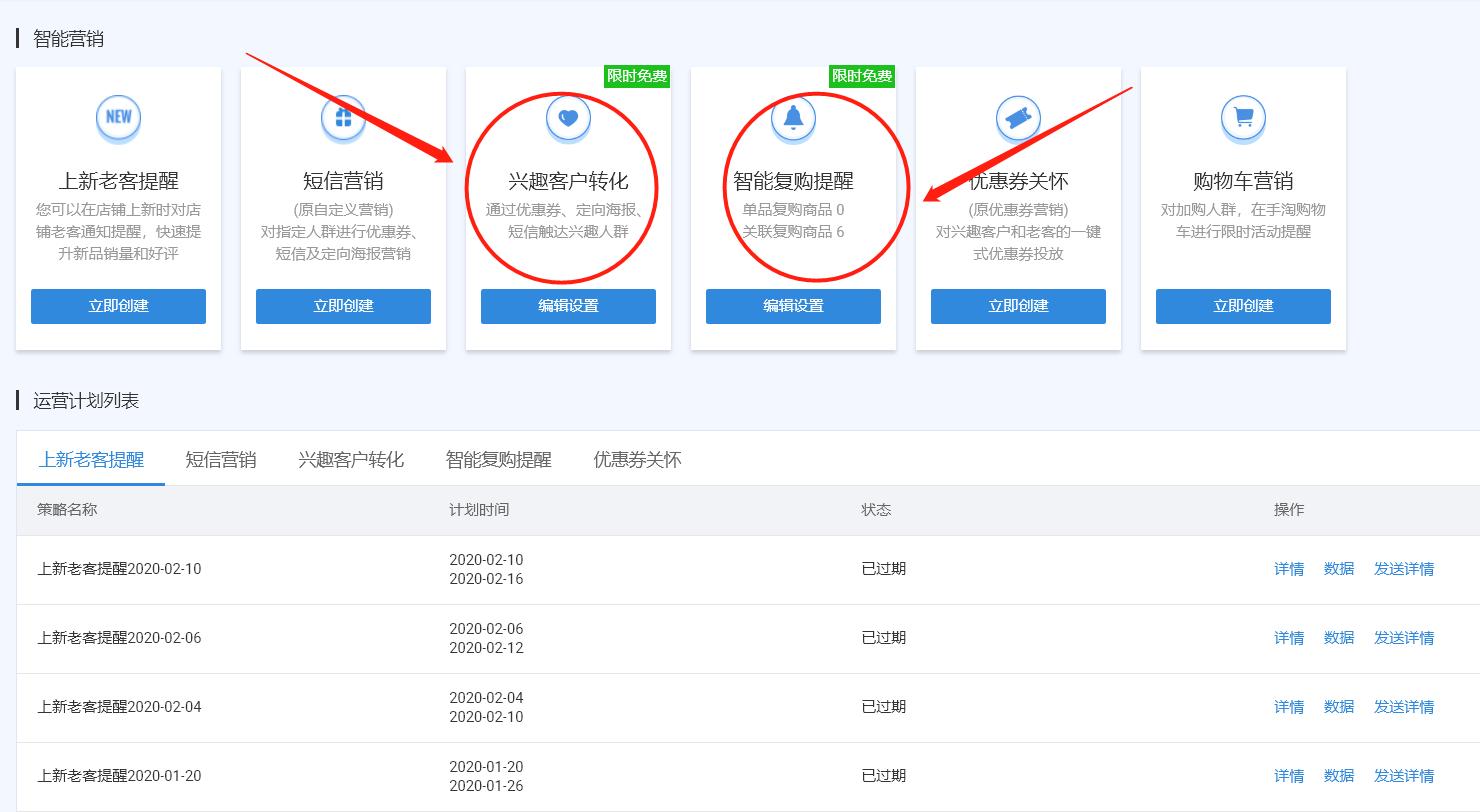The width and height of the screenshot is (1480, 812).
Task: Click the 策略名称 column header
Action: (67, 510)
